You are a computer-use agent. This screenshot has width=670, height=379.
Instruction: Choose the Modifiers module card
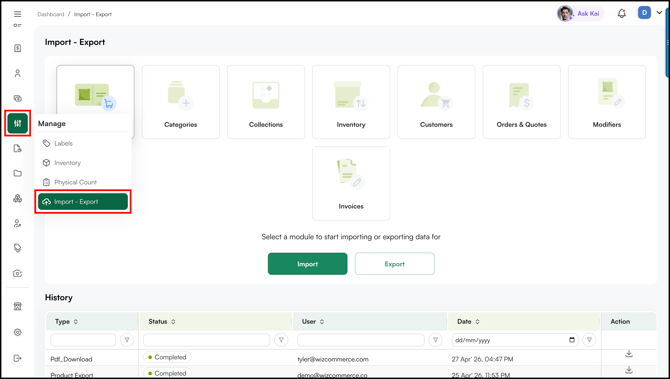[607, 102]
